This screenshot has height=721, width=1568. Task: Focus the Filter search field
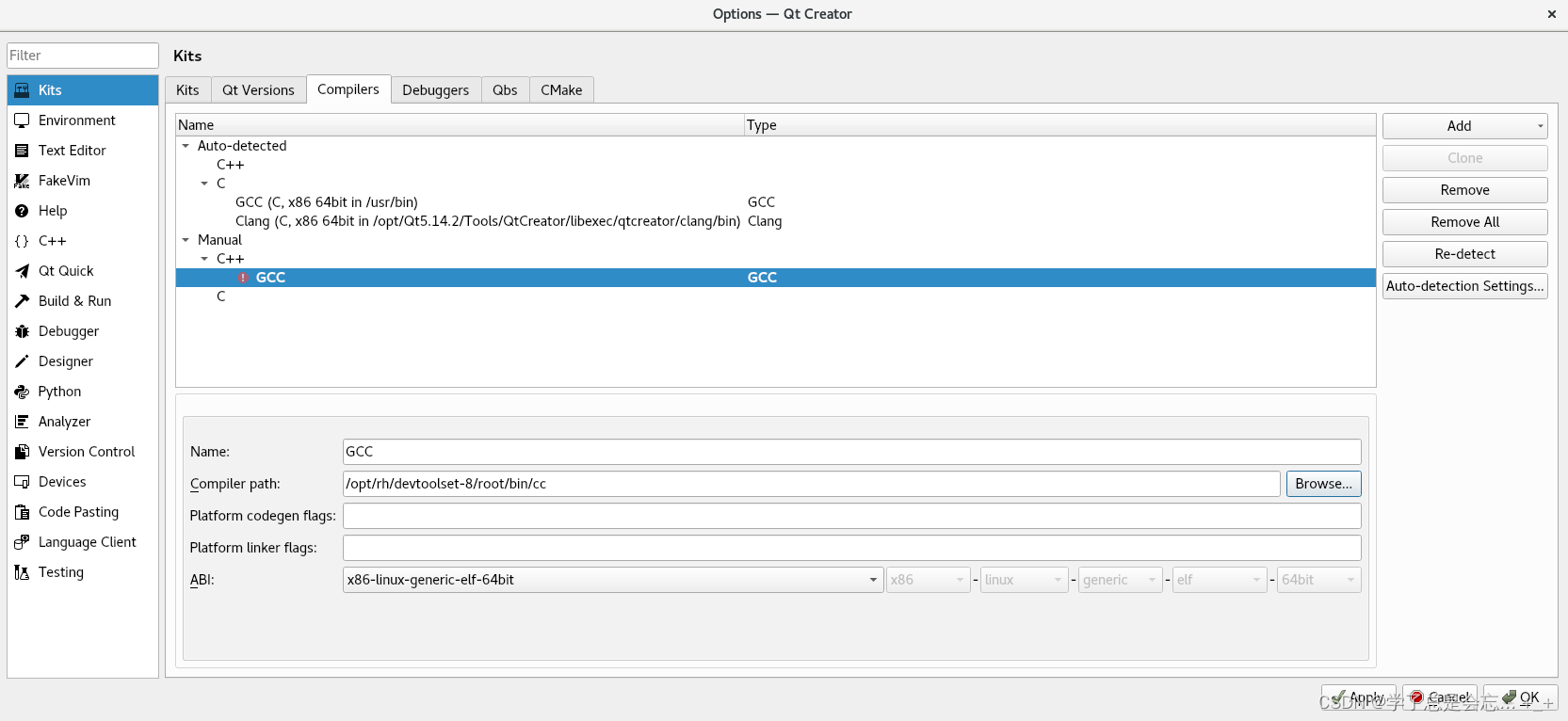tap(83, 56)
